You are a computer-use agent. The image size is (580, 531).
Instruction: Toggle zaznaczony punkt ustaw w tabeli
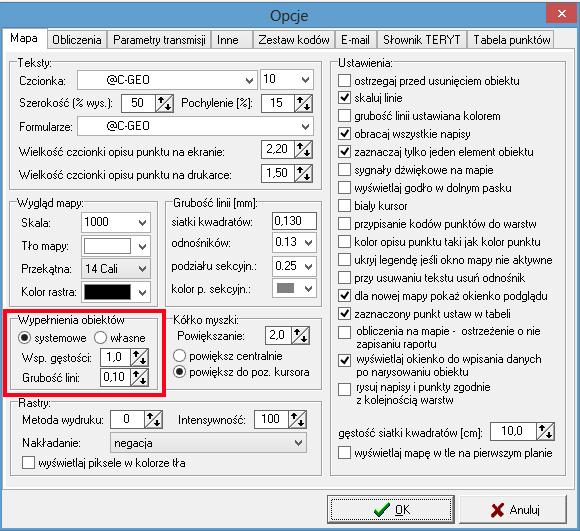tap(344, 314)
